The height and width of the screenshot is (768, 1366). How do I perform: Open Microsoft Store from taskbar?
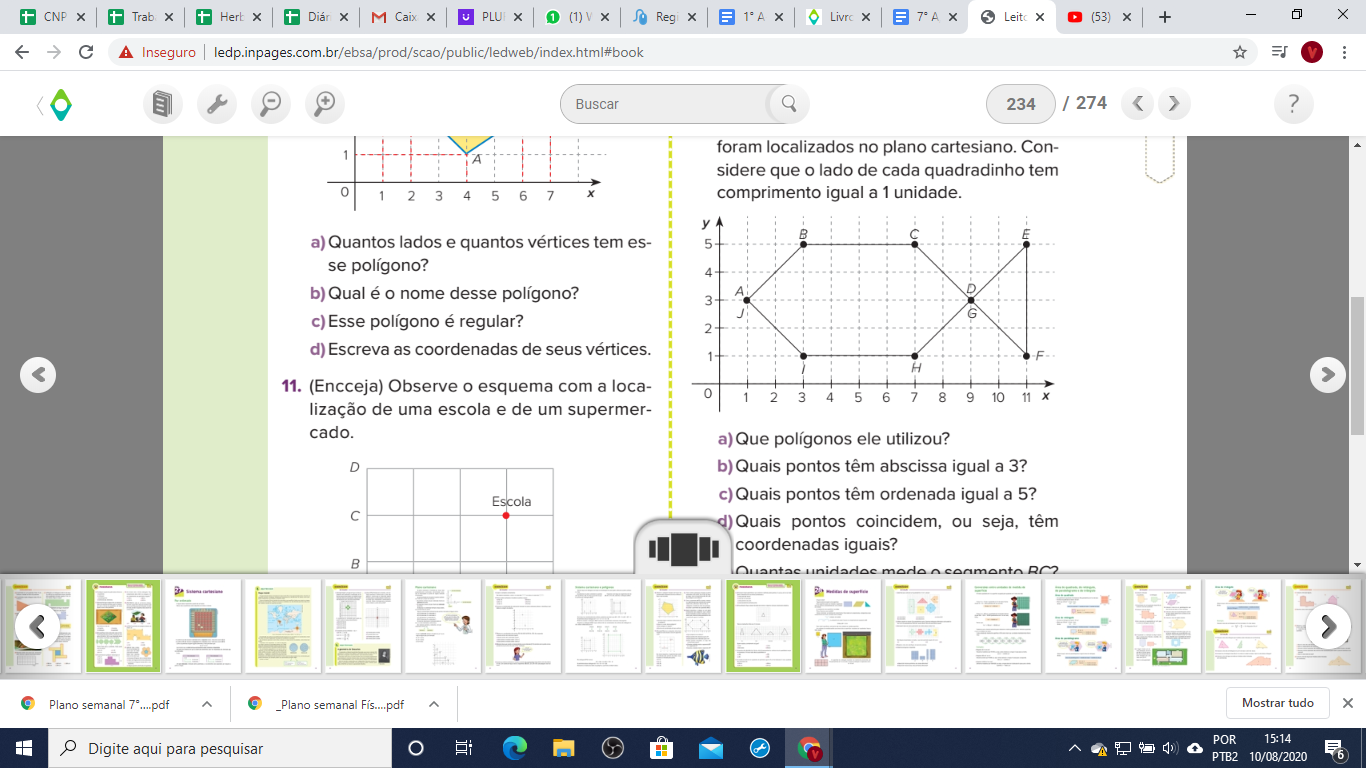point(661,748)
